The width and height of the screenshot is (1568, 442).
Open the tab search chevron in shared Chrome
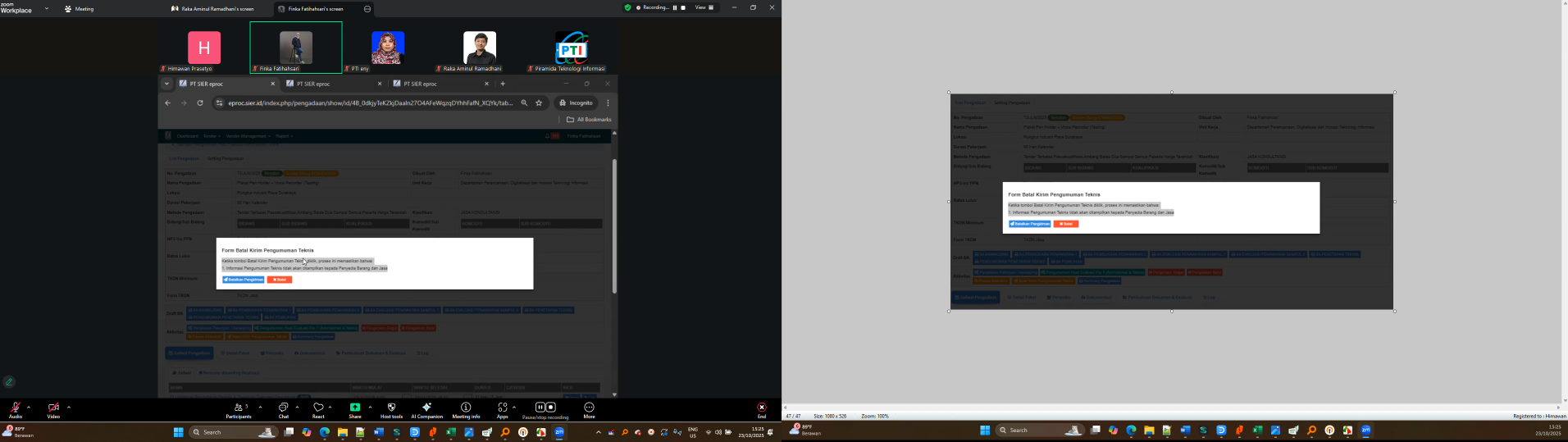166,84
